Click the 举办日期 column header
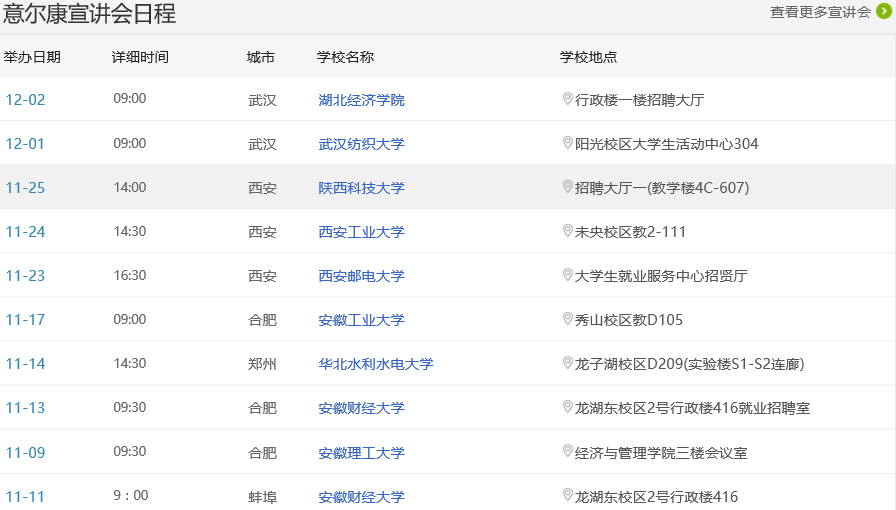 (x=32, y=57)
